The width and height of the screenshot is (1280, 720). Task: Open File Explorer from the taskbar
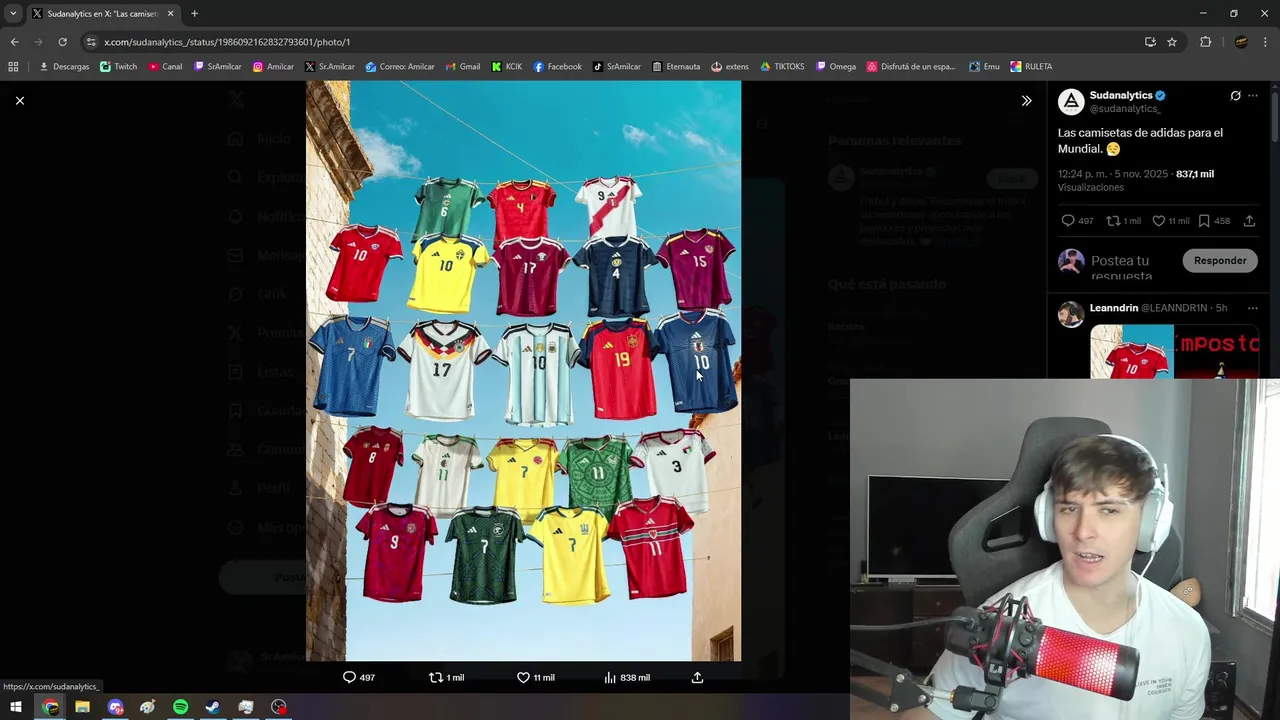tap(83, 707)
